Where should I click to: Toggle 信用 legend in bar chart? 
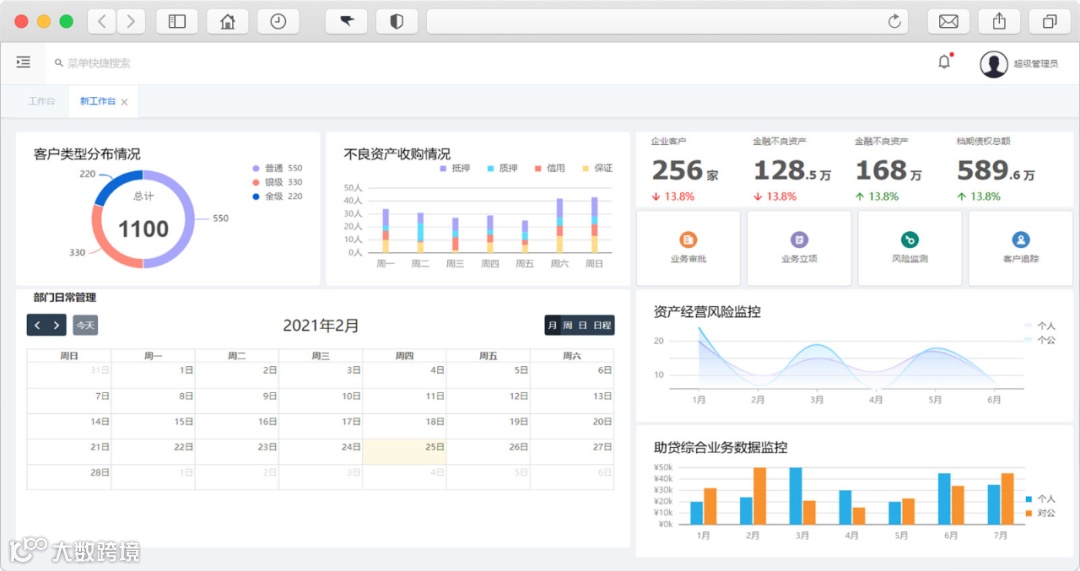550,168
